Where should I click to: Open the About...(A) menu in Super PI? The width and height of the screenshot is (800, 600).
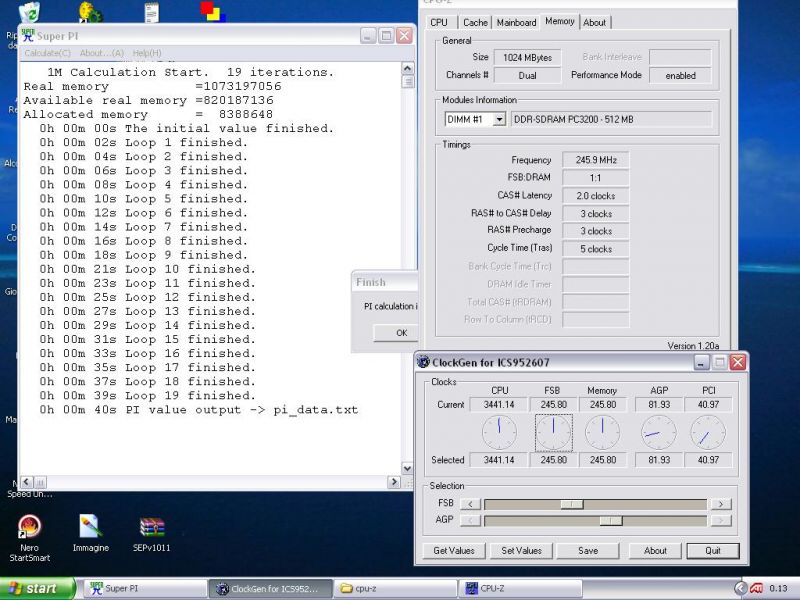point(102,53)
